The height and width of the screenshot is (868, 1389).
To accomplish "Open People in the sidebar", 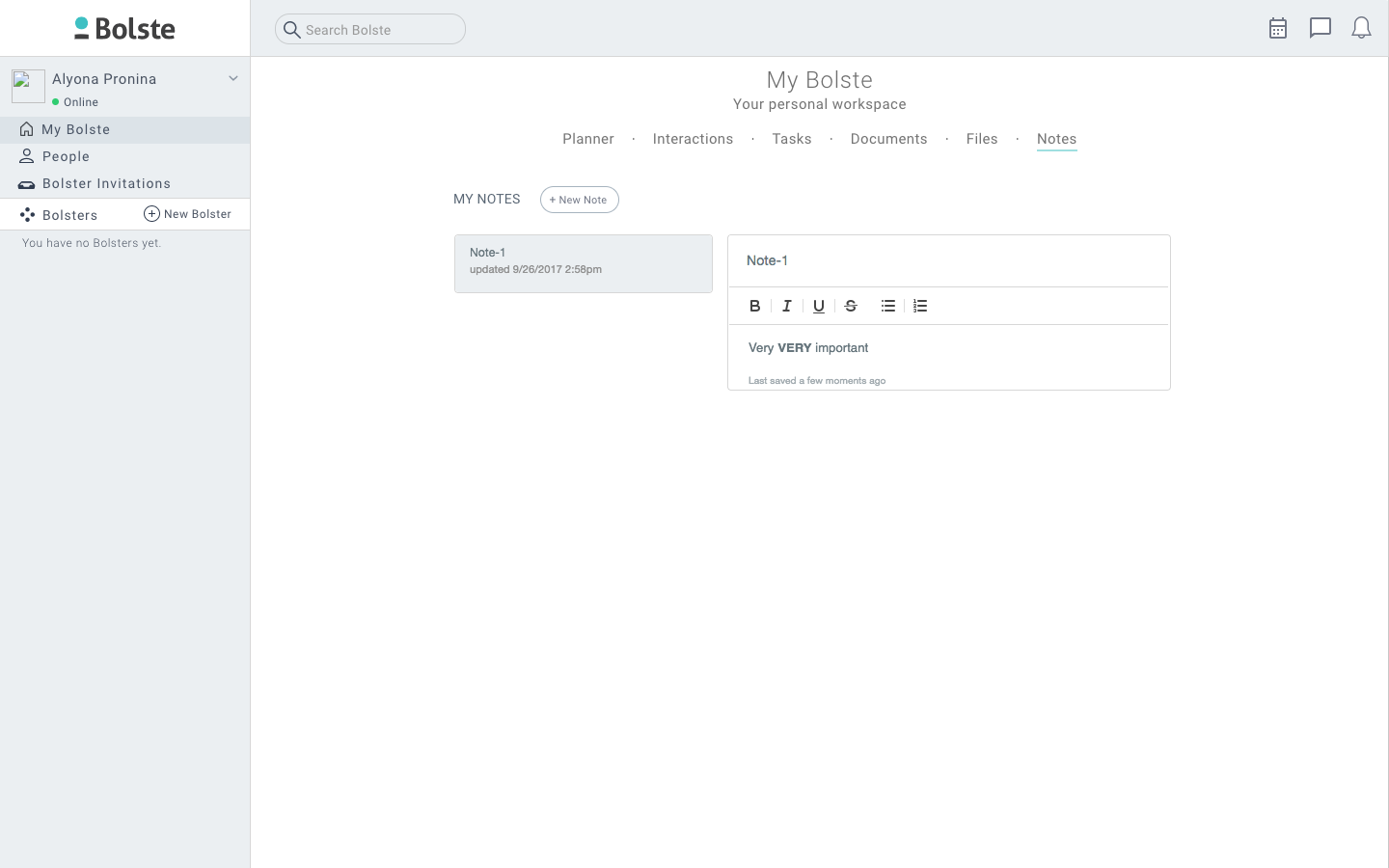I will [x=66, y=156].
